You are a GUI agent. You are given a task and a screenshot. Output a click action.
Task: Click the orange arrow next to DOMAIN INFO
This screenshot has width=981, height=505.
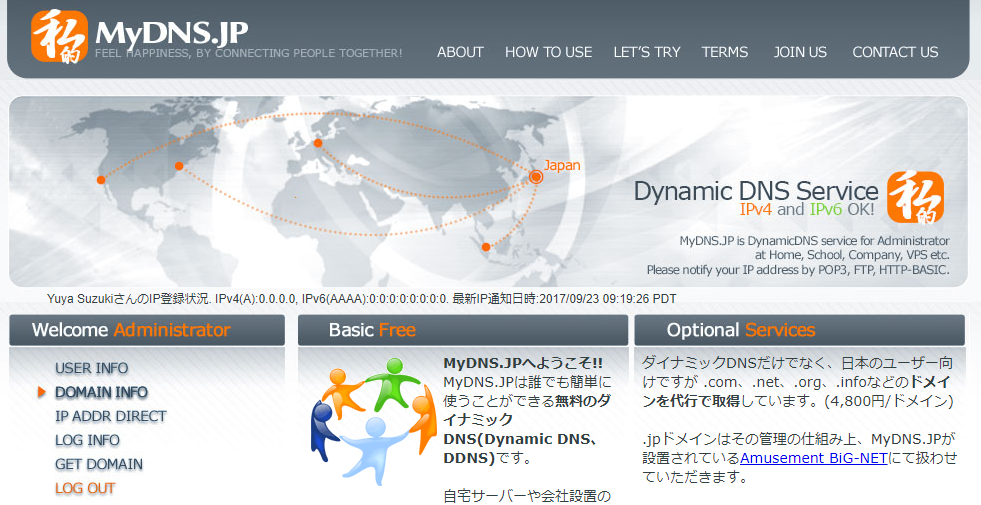(42, 392)
